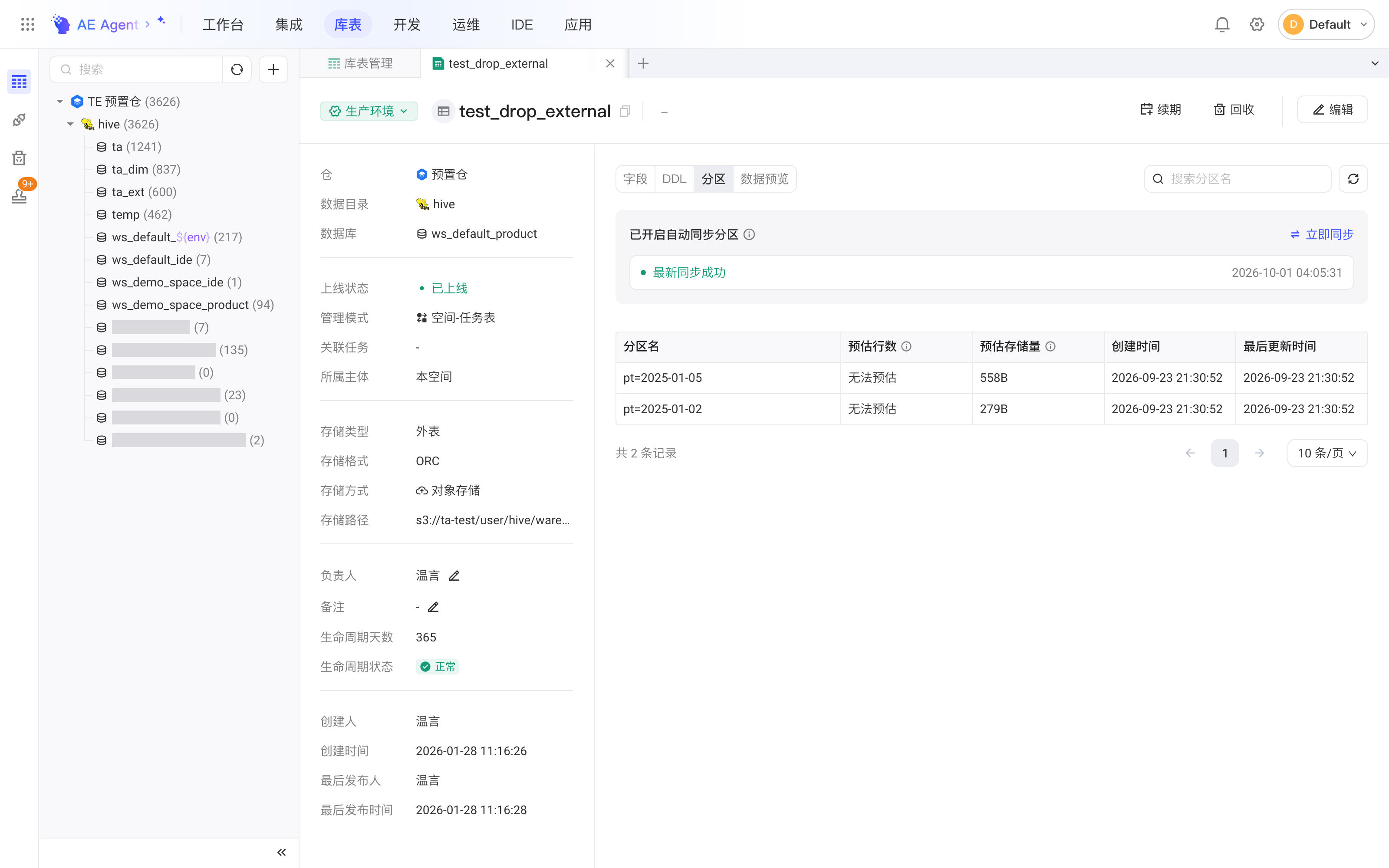Select the 库表 menu

click(348, 24)
